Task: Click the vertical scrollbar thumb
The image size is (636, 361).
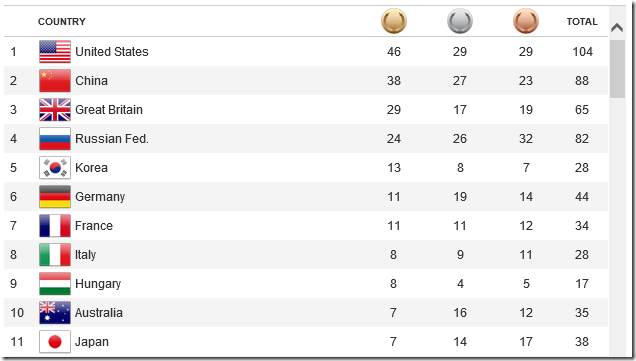Action: pyautogui.click(x=617, y=69)
